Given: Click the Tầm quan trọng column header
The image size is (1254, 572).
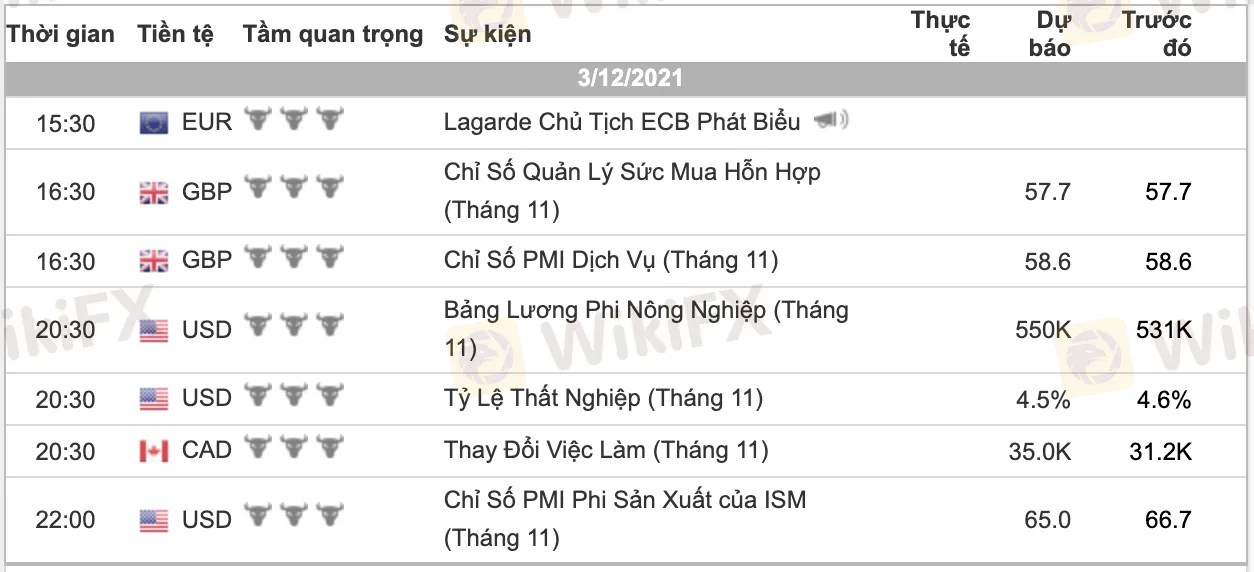Looking at the screenshot, I should point(333,35).
